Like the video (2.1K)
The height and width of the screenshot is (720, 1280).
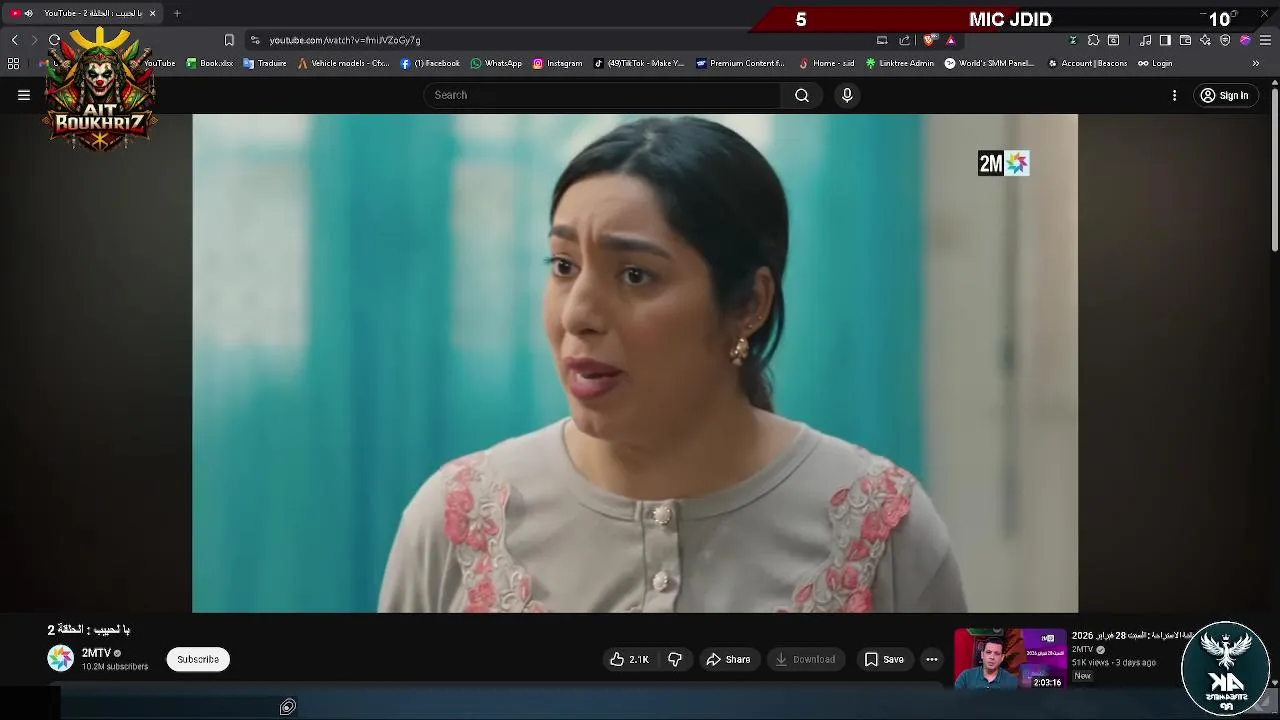click(x=630, y=659)
